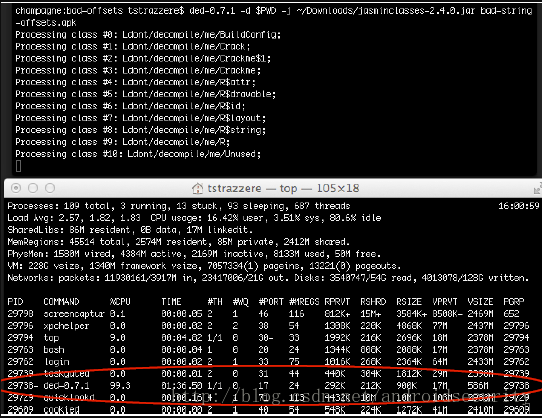Viewport: 542px width, 418px height.
Task: Click PID 29794 for the top process
Action: tap(20, 338)
